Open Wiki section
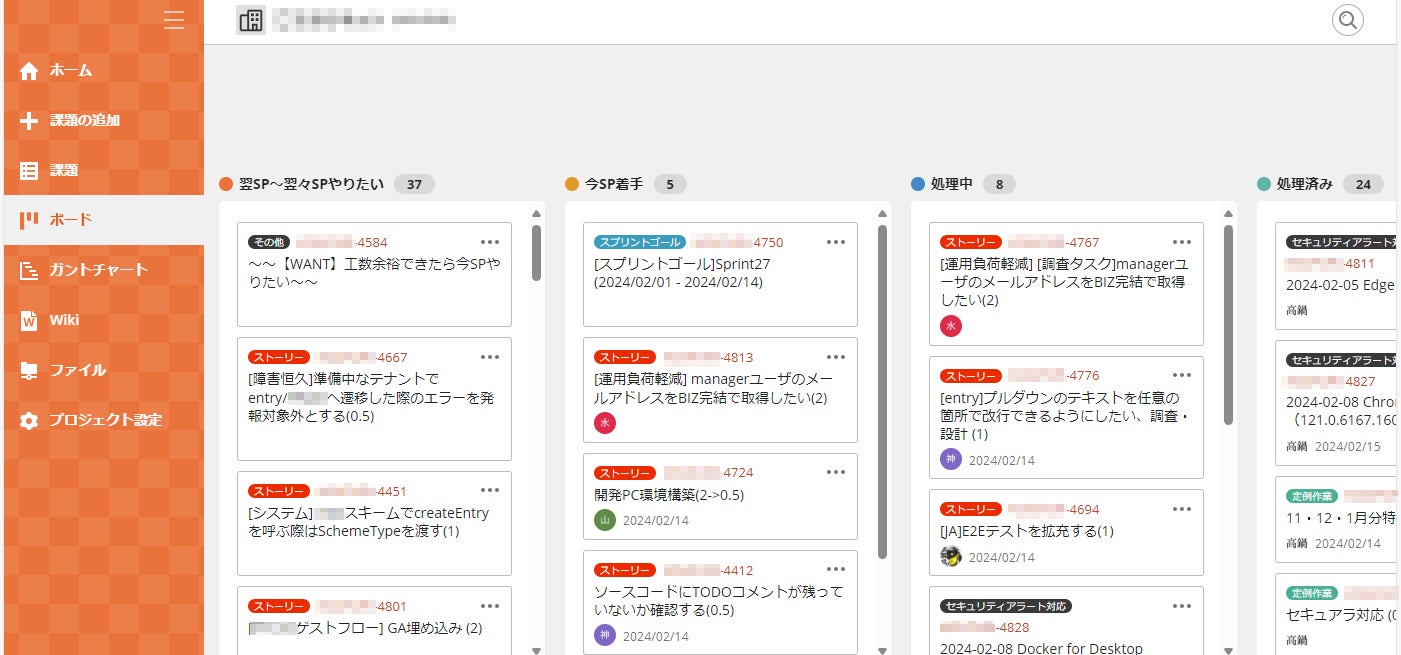This screenshot has height=655, width=1401. (x=102, y=320)
